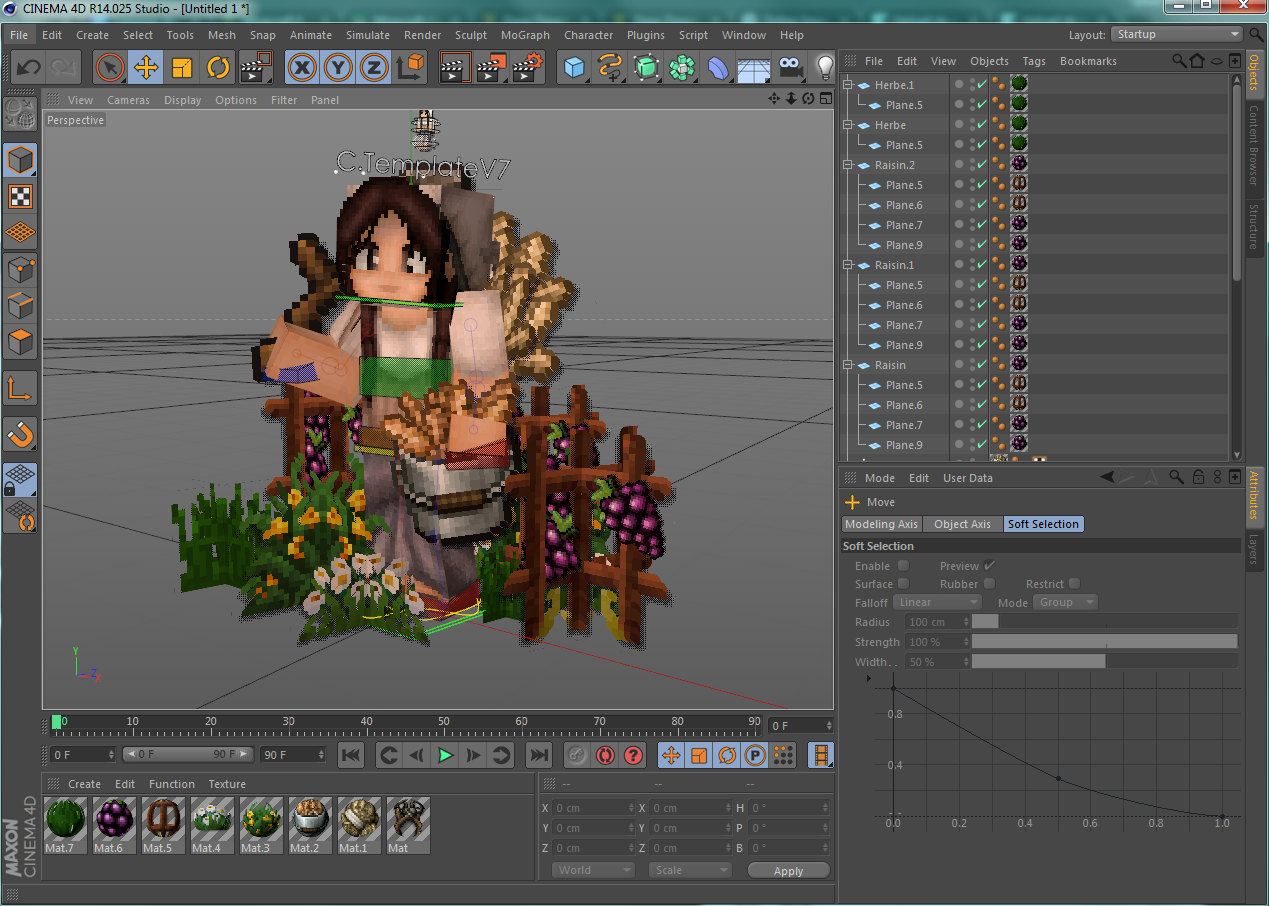Open the Simulate menu

point(368,35)
